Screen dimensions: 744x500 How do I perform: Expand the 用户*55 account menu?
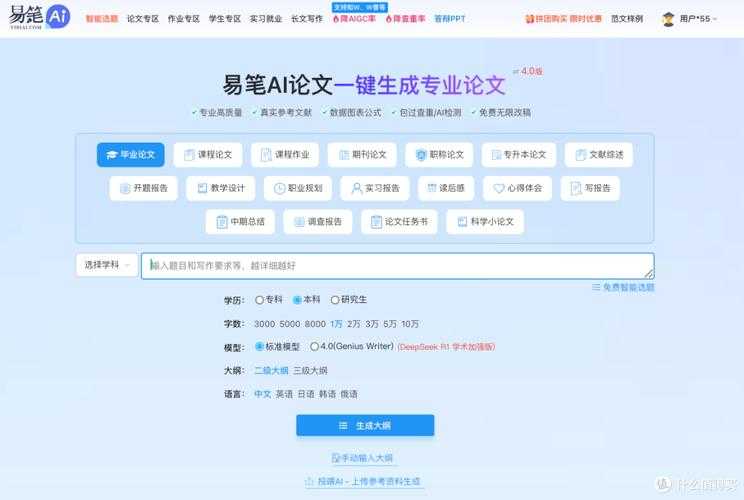pyautogui.click(x=698, y=19)
